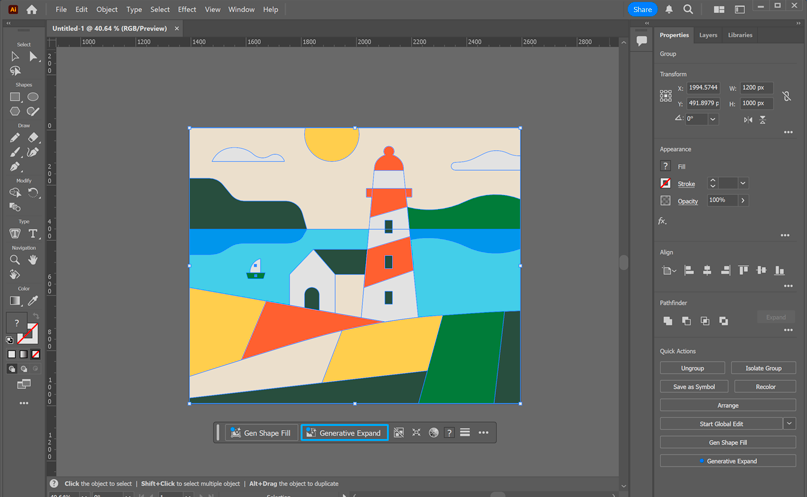Screen dimensions: 807x497
Task: Open notifications bell icon
Action: [x=669, y=9]
